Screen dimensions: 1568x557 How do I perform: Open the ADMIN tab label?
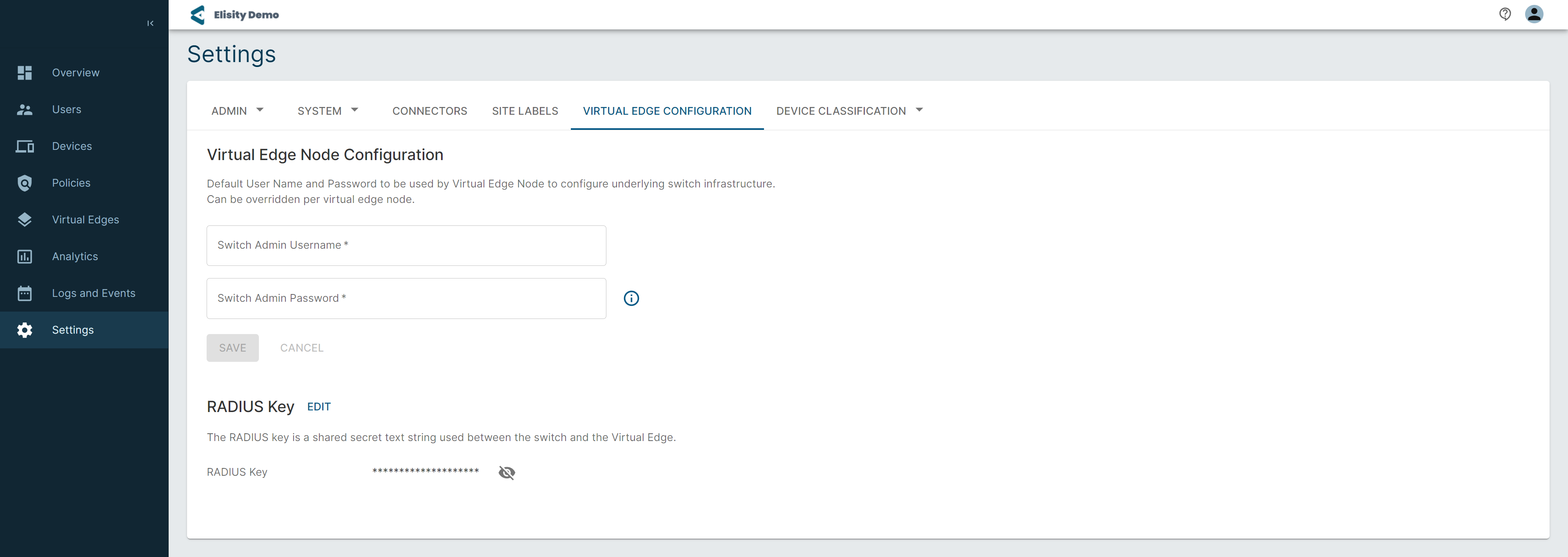[x=229, y=111]
